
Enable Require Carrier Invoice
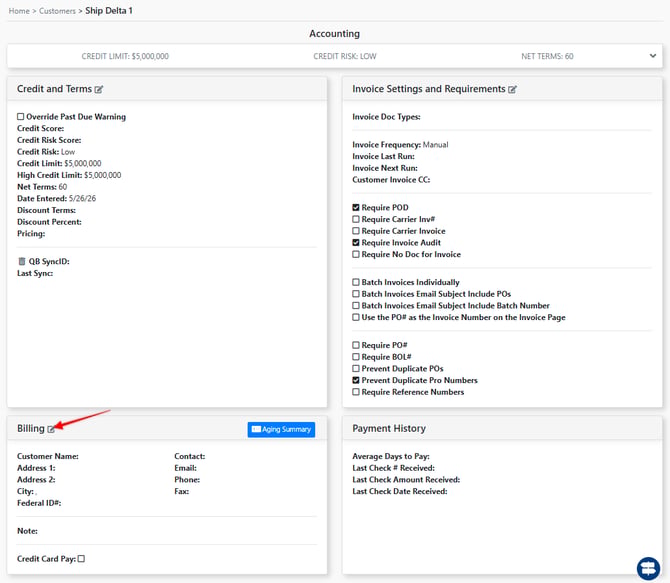(356, 231)
